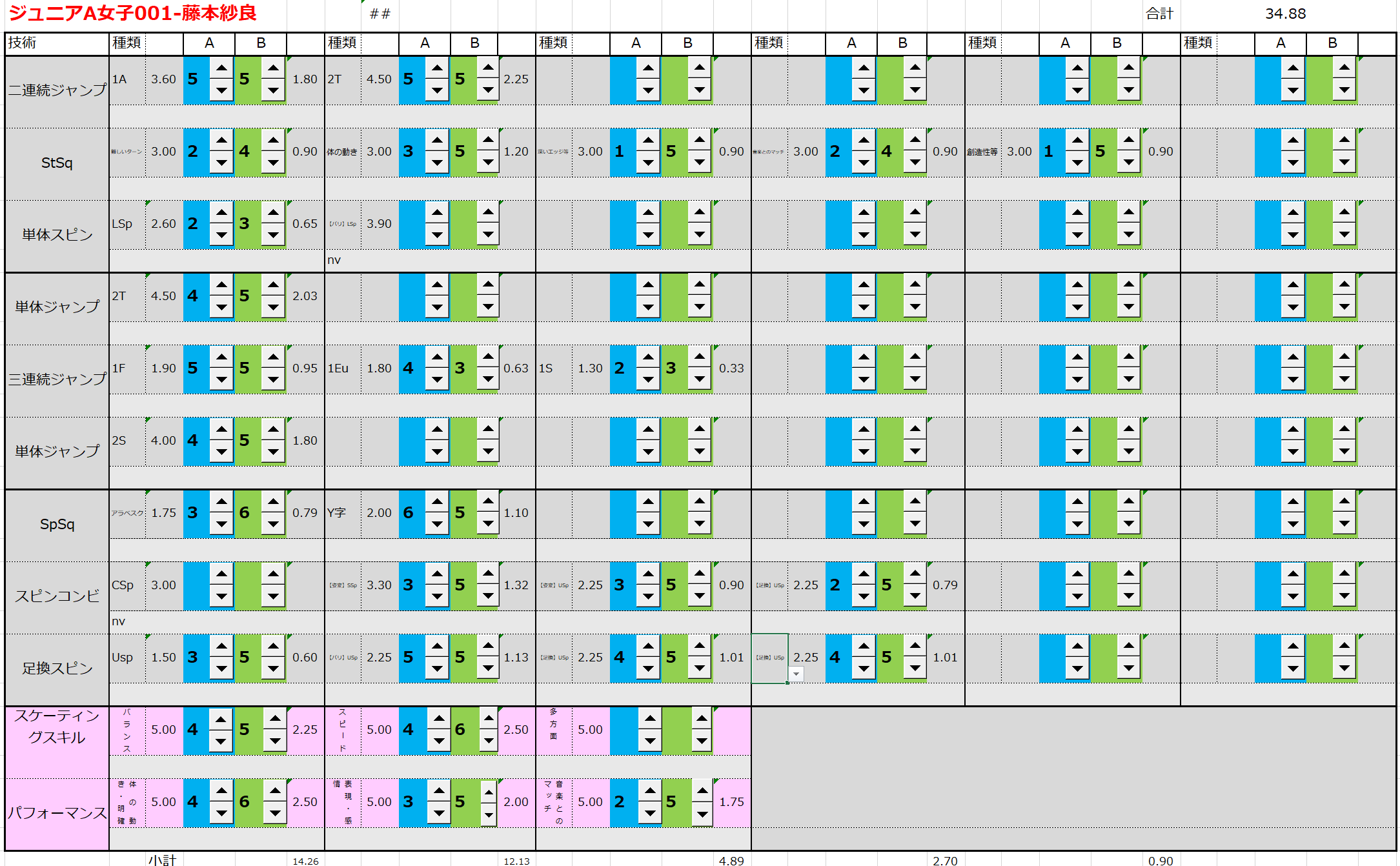Raise A score for スピード skating skill
This screenshot has width=1400, height=866.
[x=439, y=718]
